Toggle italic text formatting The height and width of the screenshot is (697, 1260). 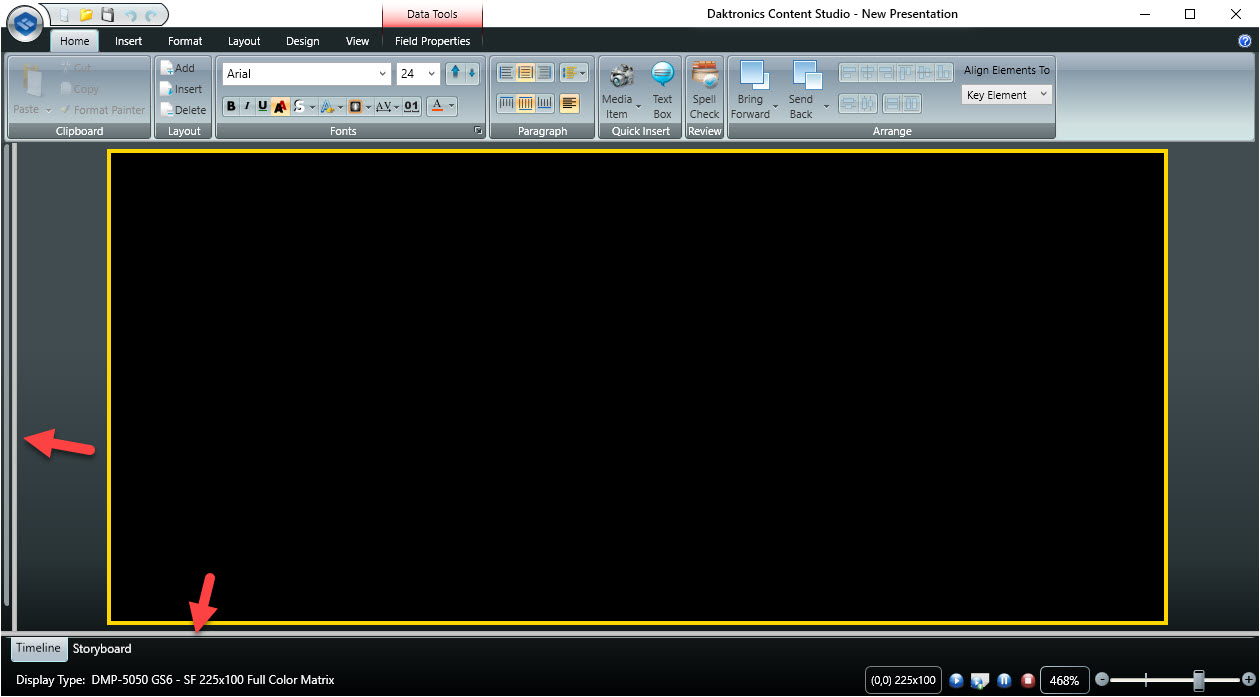pyautogui.click(x=247, y=106)
